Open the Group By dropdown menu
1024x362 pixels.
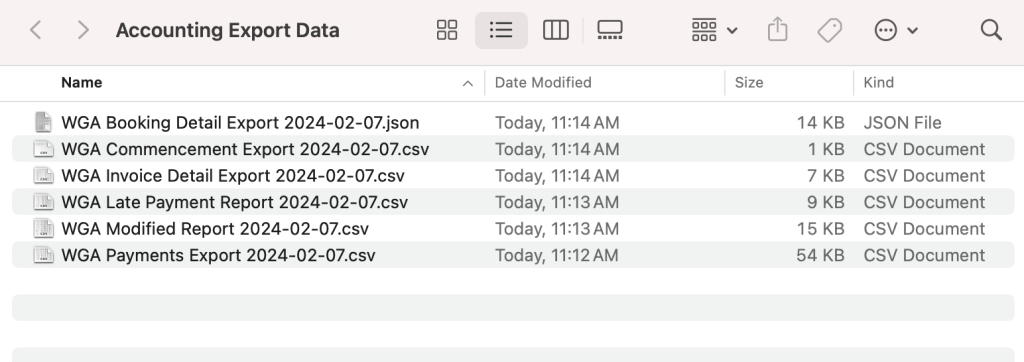(714, 30)
